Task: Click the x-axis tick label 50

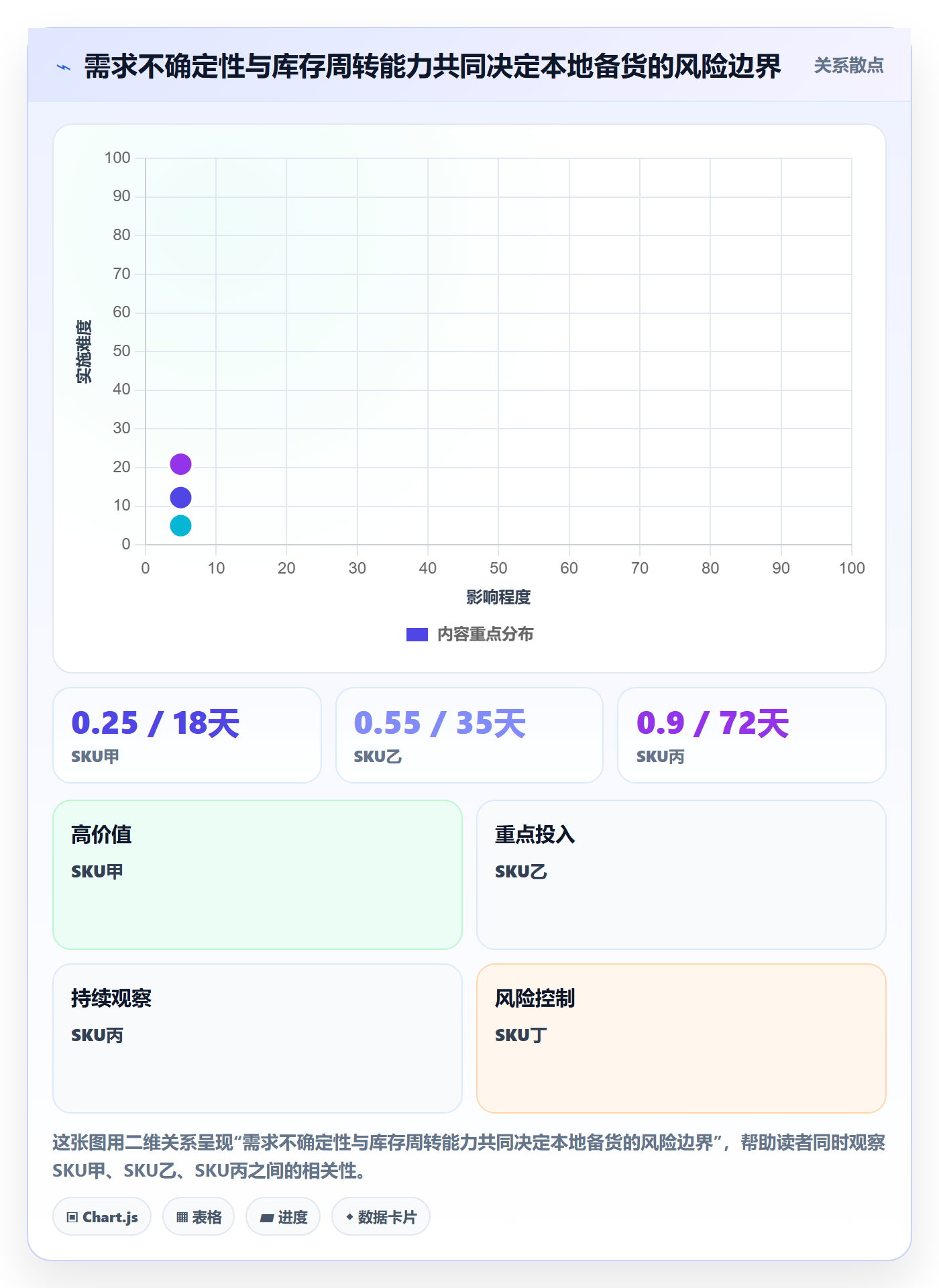Action: click(x=498, y=568)
